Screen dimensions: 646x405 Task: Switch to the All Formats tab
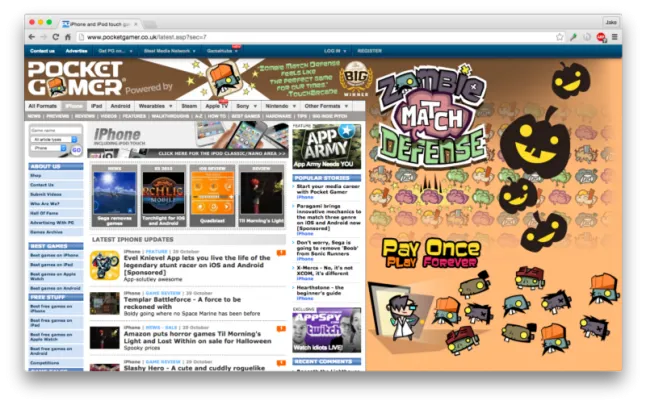coord(42,106)
